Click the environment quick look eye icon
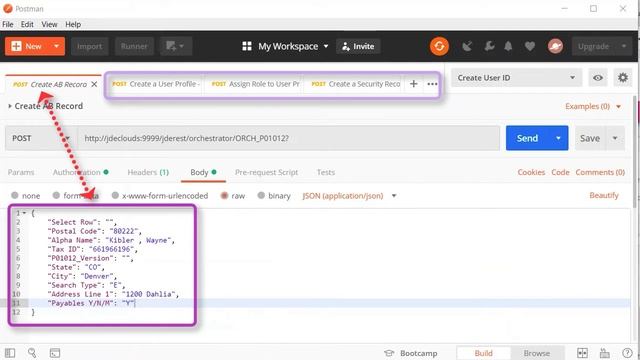Viewport: 640px width, 360px height. pyautogui.click(x=598, y=78)
